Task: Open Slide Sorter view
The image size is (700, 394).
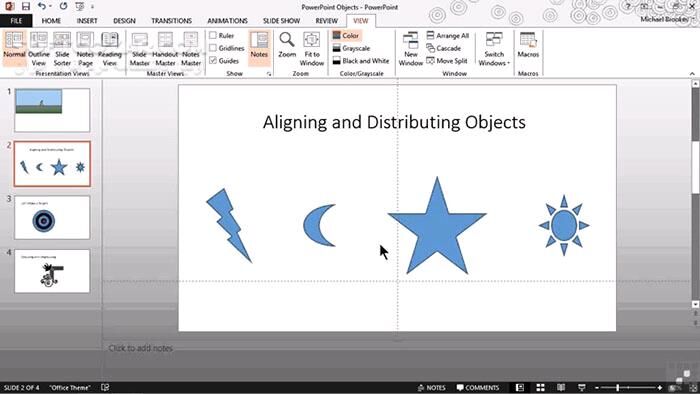Action: (x=62, y=48)
